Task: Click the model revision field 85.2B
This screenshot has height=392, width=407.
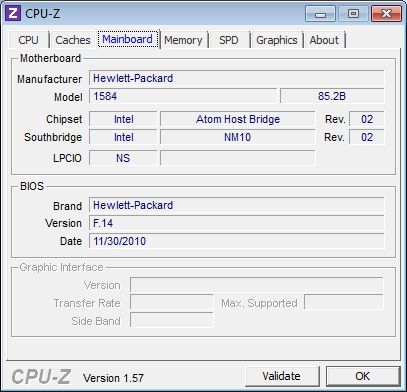Action: (x=332, y=96)
